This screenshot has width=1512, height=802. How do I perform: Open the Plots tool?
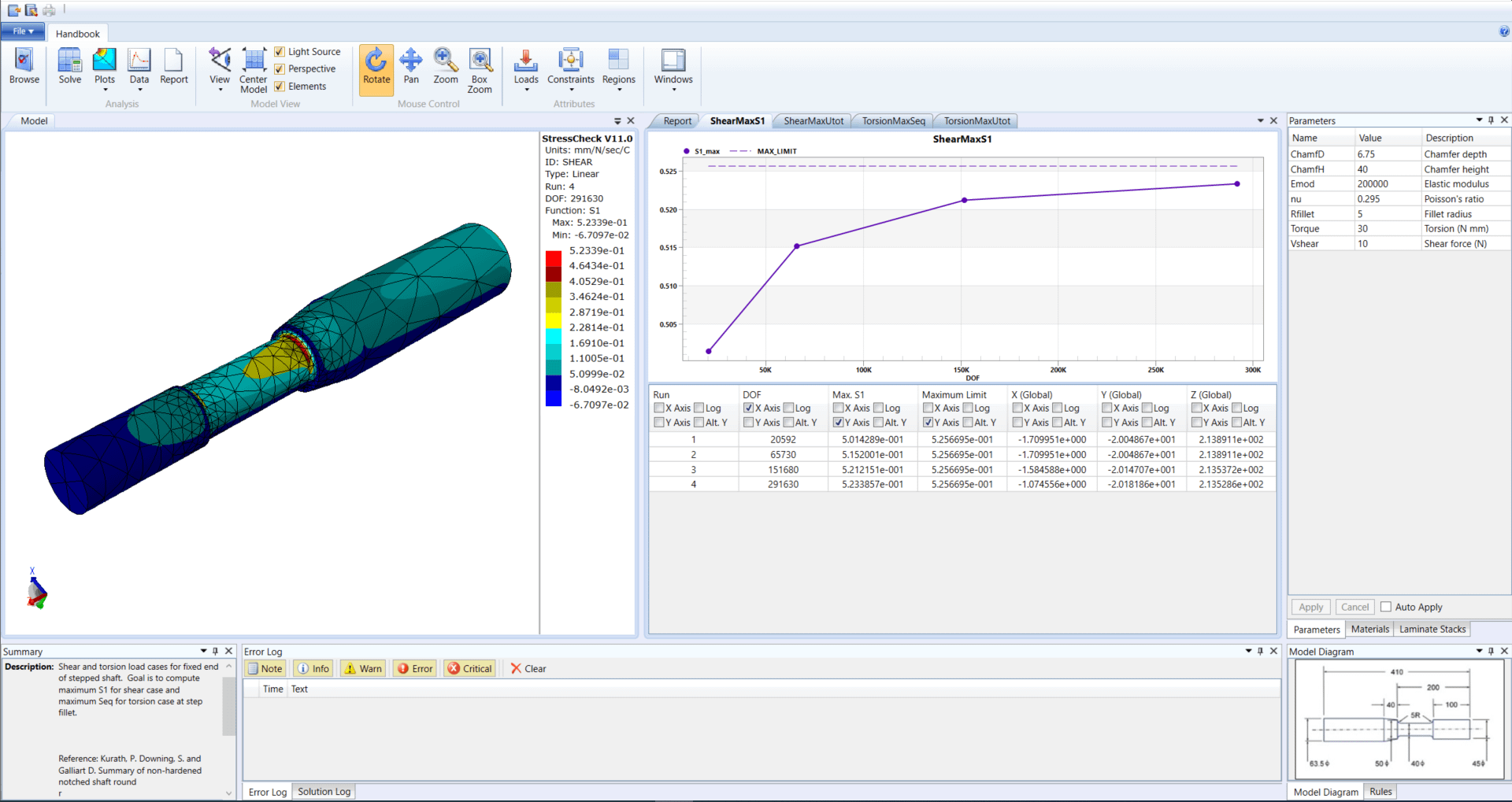(105, 66)
